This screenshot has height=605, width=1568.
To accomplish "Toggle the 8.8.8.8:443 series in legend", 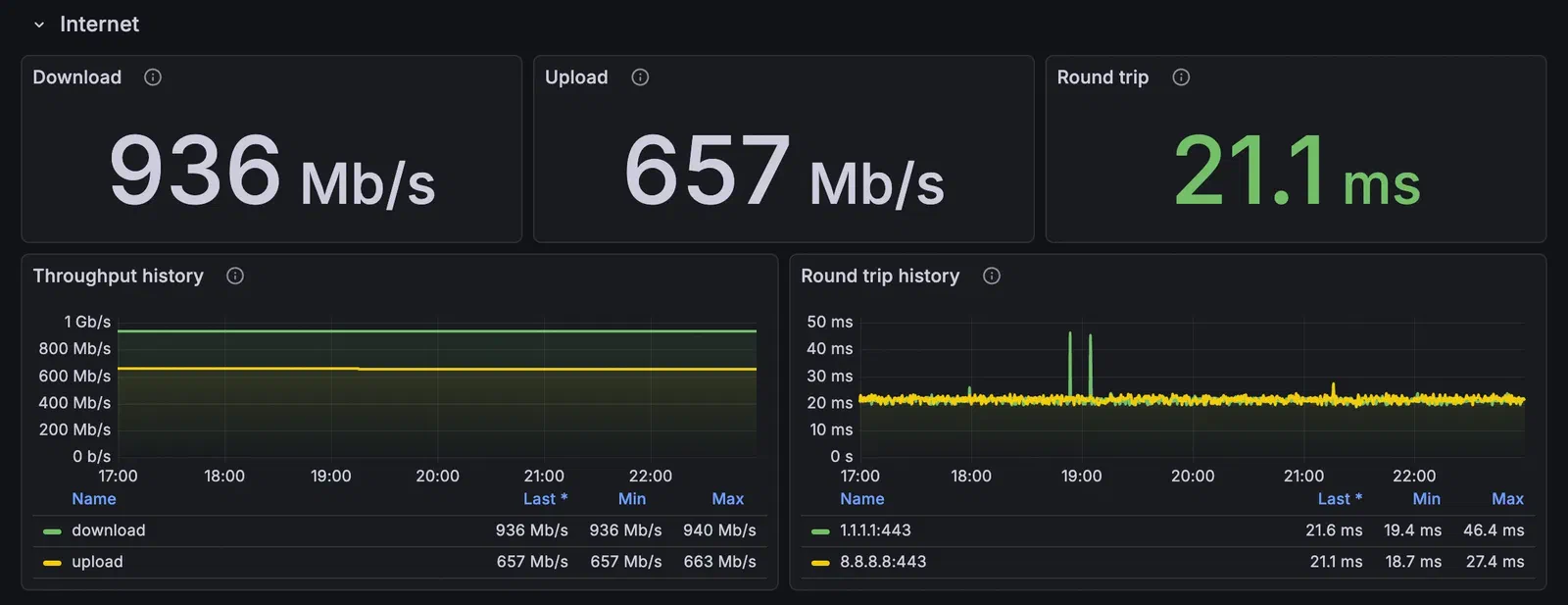I will click(883, 562).
